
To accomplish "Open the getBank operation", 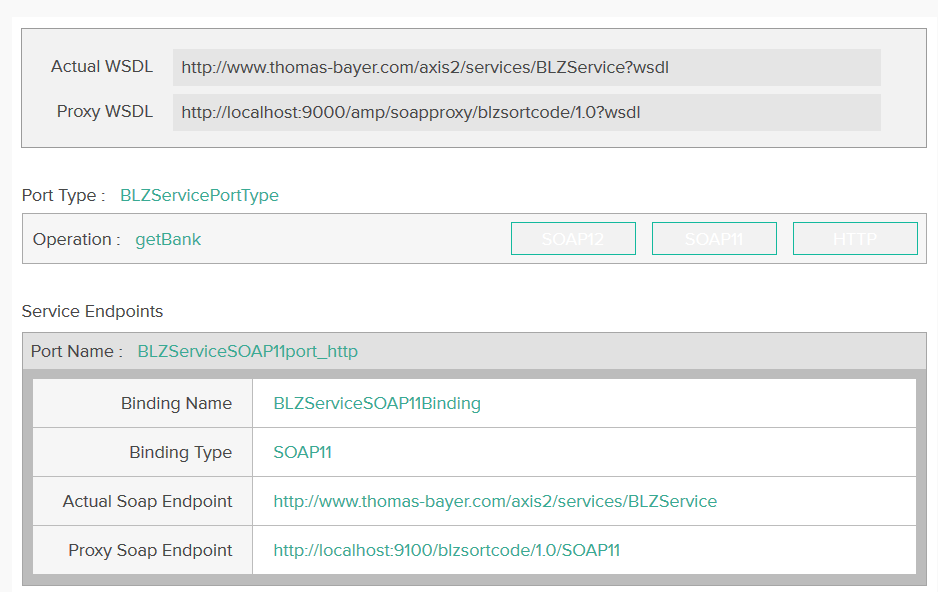I will 168,240.
